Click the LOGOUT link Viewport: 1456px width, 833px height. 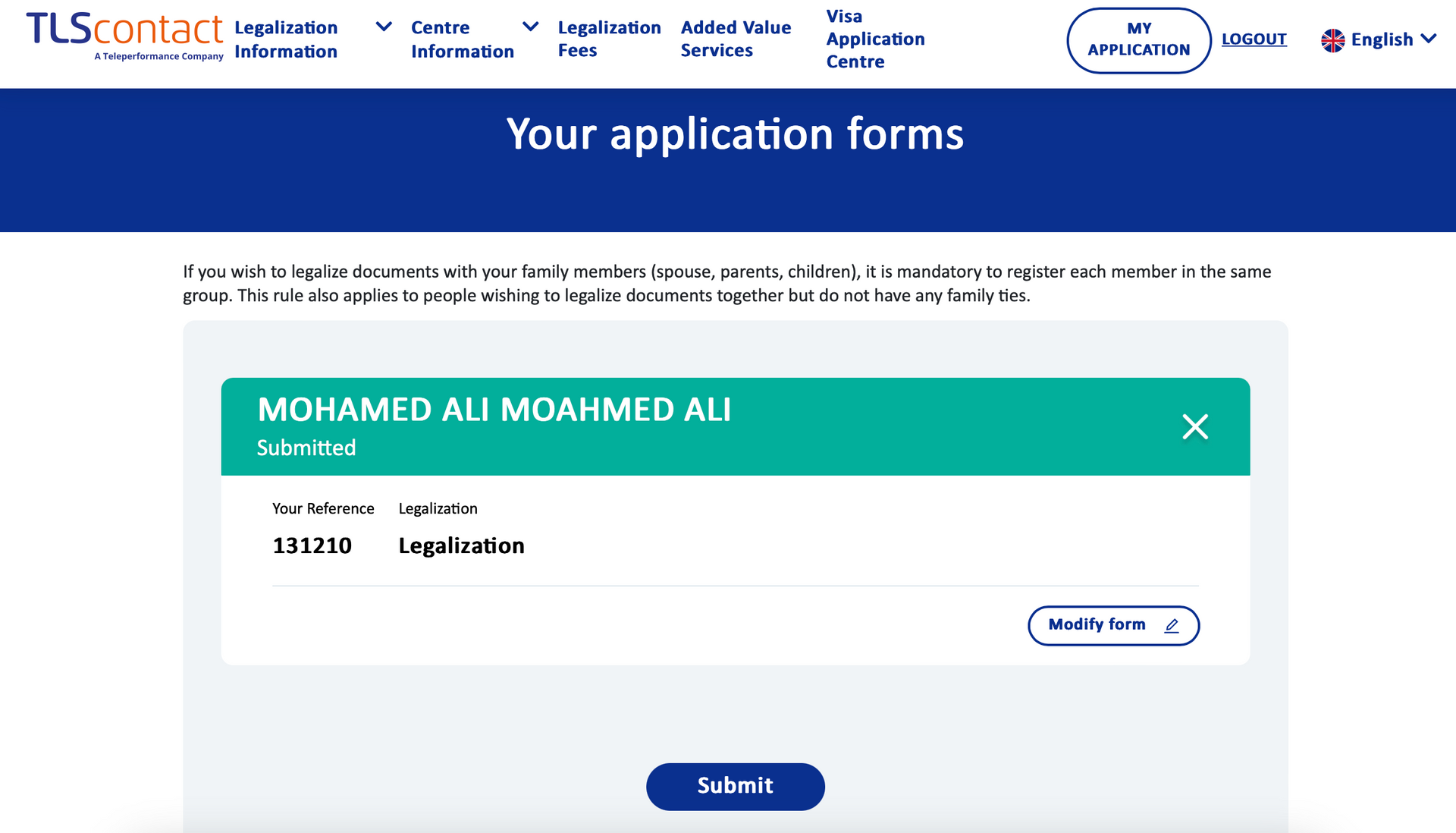pos(1254,39)
